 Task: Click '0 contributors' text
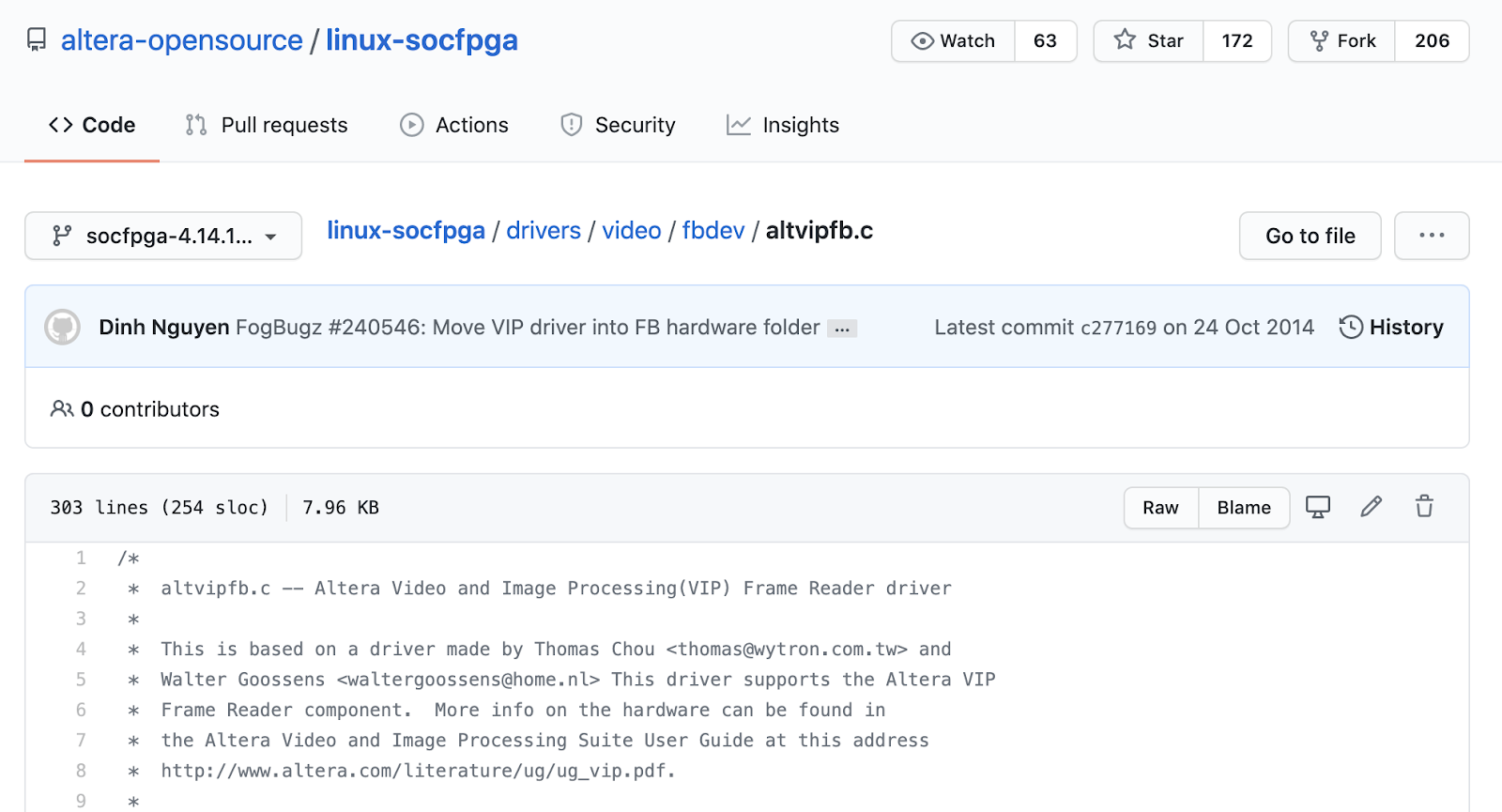[150, 409]
